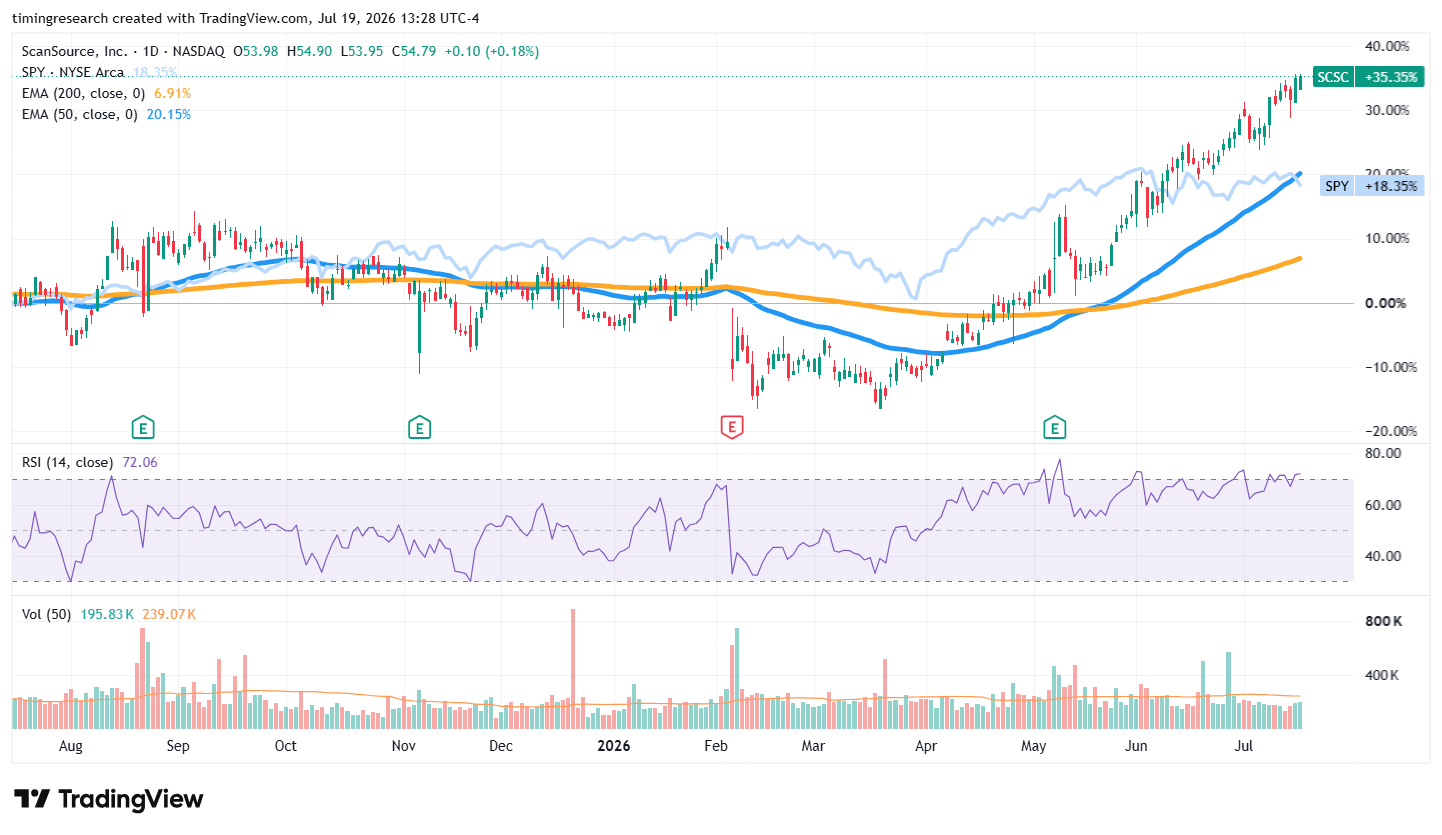Click the EMA 50 value 20.15%
The height and width of the screenshot is (835, 1442).
(168, 114)
